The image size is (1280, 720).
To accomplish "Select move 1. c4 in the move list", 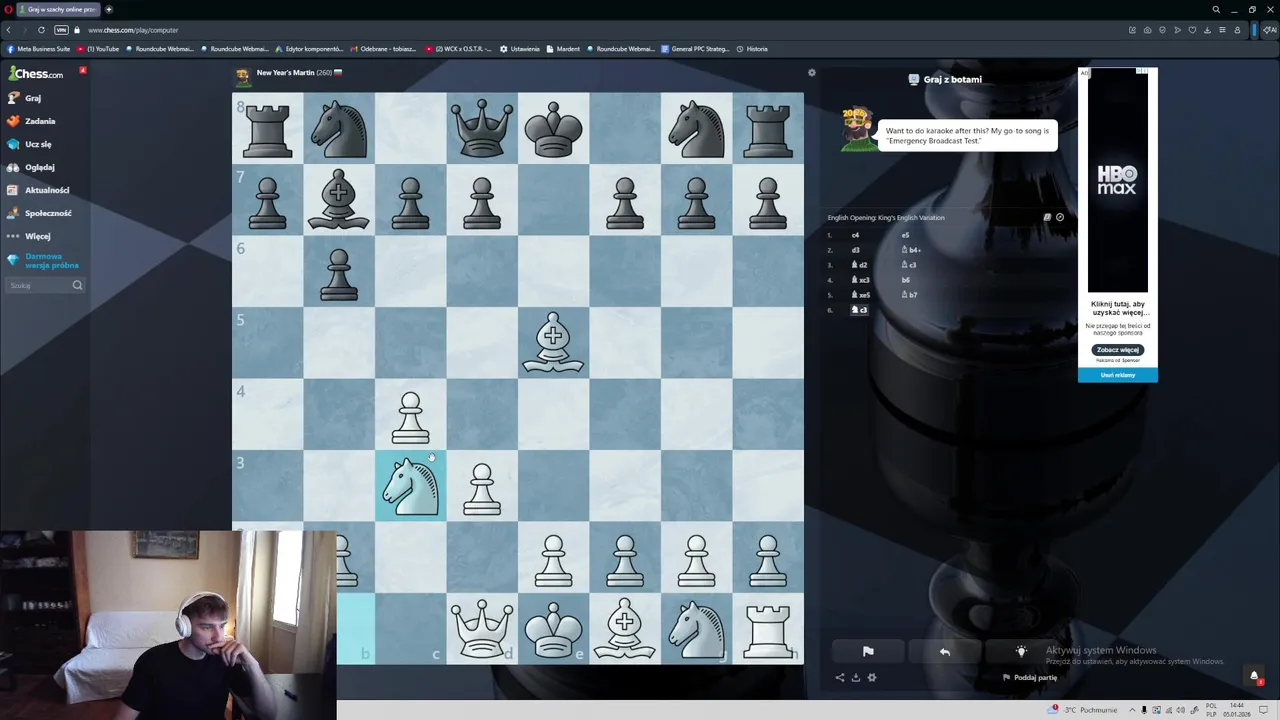I will coord(855,235).
